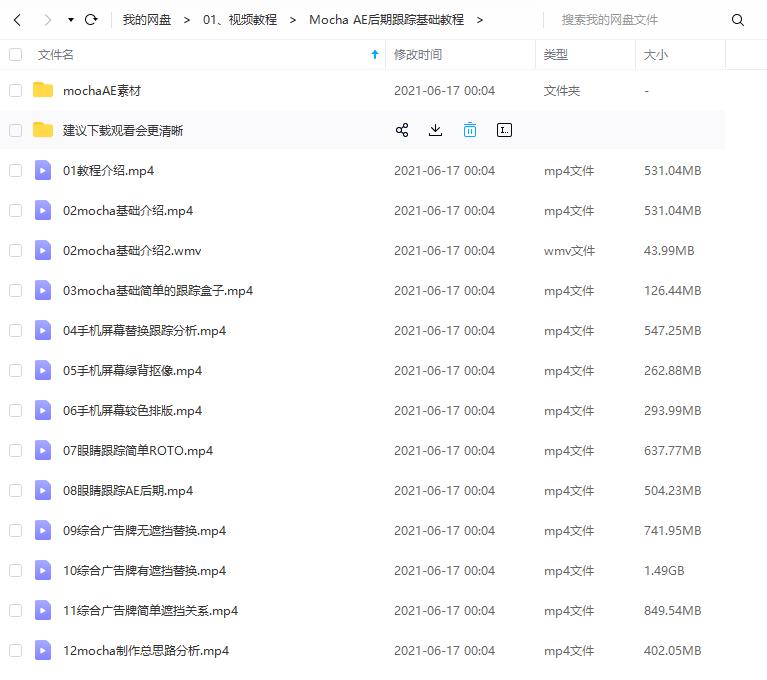Expand the chevron after 我的网盘 breadcrumb
Image resolution: width=767 pixels, height=680 pixels.
(187, 20)
